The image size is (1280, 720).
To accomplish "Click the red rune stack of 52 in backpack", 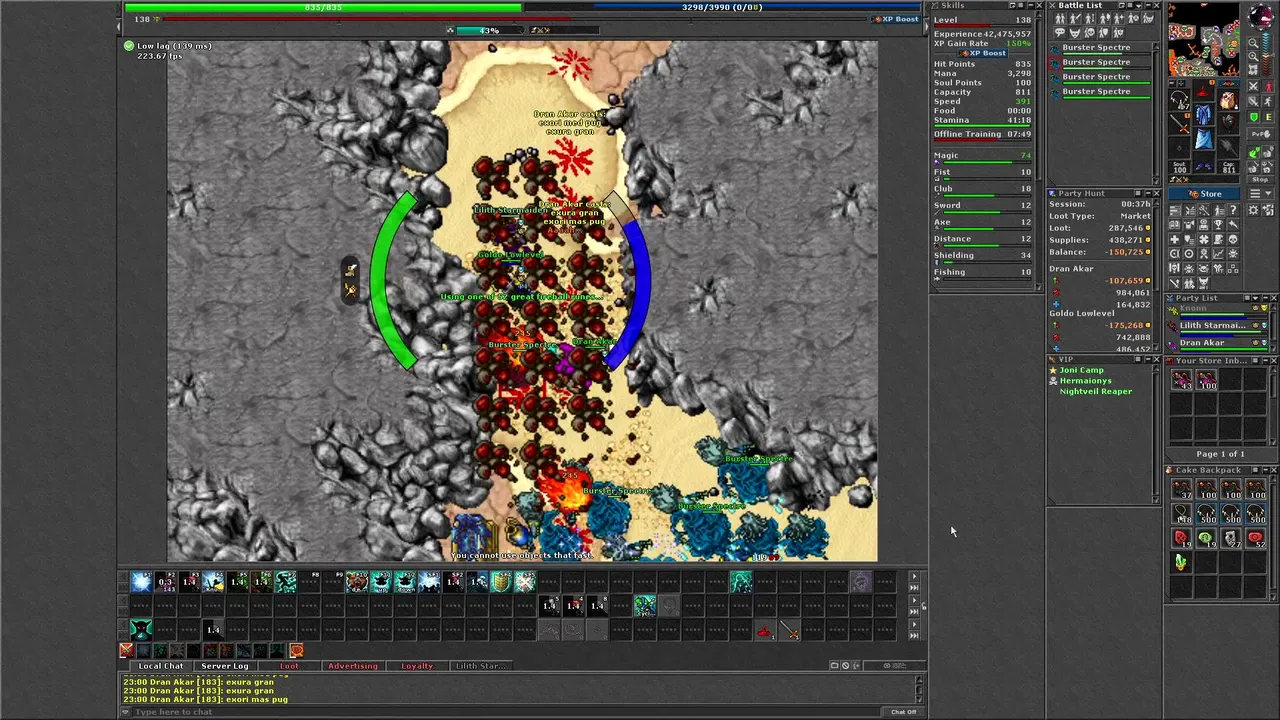I will click(x=1255, y=538).
